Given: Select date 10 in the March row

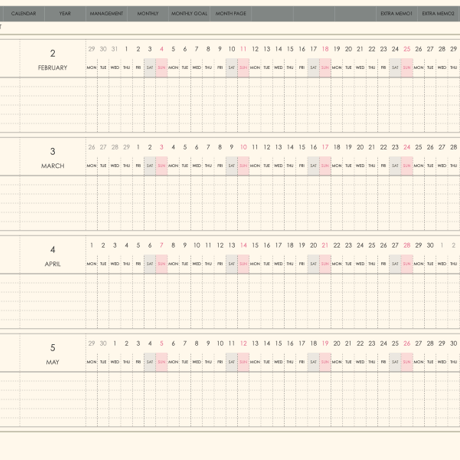Looking at the screenshot, I should click(244, 147).
